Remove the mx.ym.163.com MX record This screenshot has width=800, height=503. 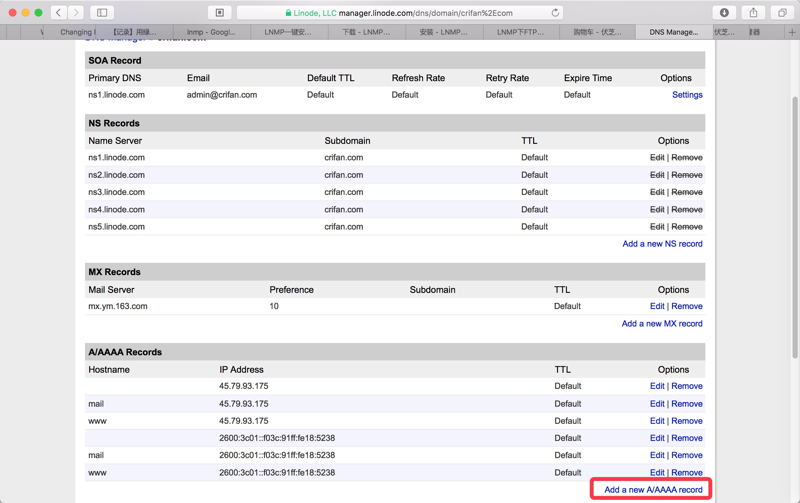point(686,306)
